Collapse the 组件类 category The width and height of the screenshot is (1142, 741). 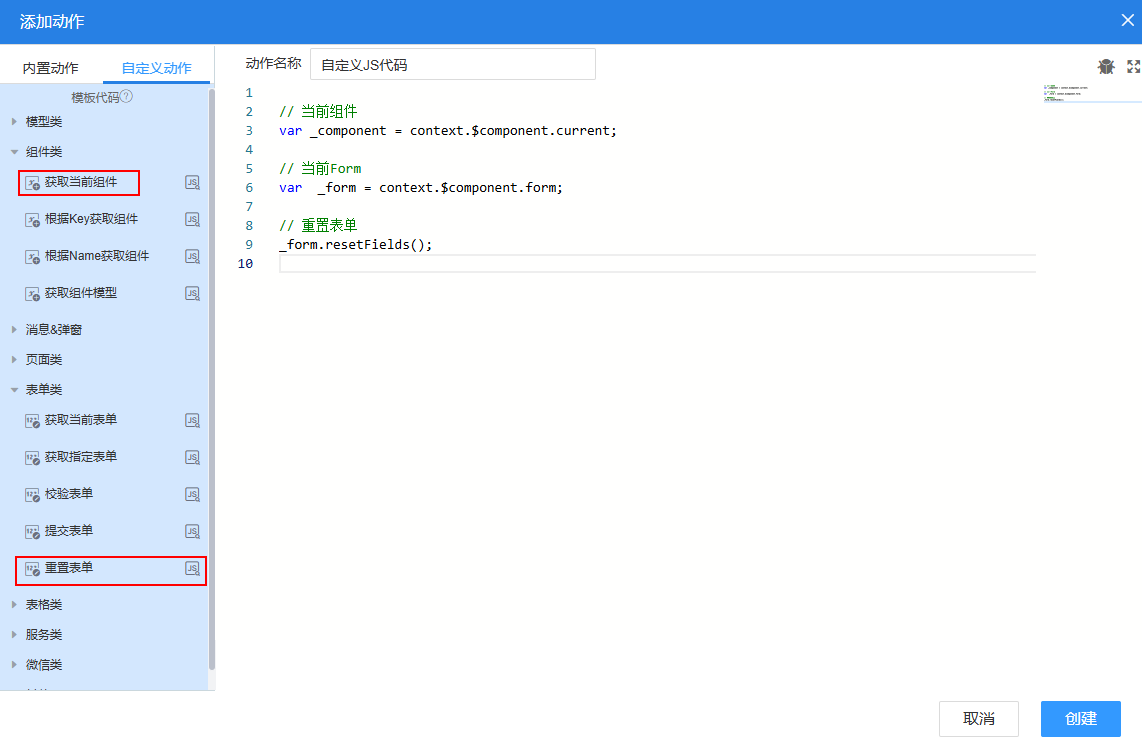(x=14, y=152)
